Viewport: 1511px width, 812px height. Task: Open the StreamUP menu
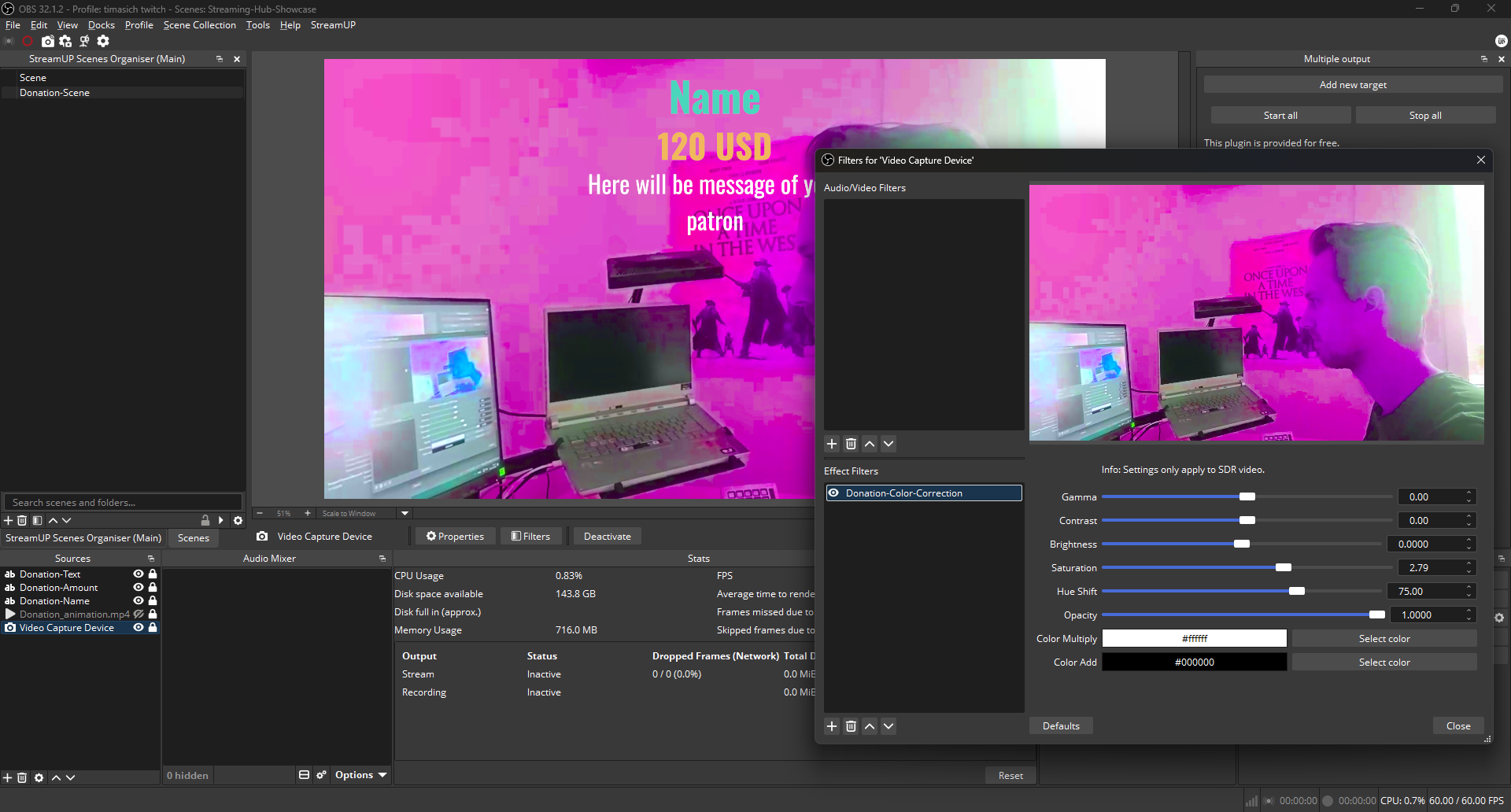tap(333, 25)
